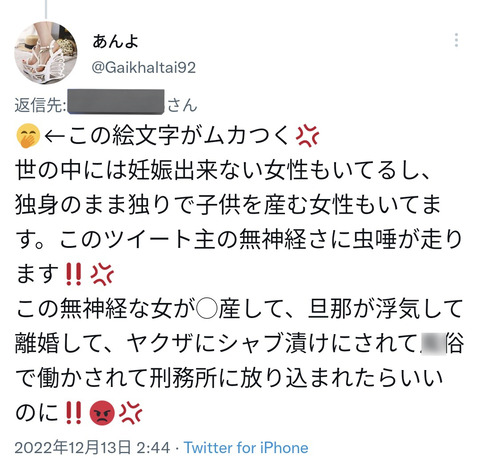The image size is (480, 466).
Task: Click the さん suffix after the redacted name
Action: (x=182, y=105)
